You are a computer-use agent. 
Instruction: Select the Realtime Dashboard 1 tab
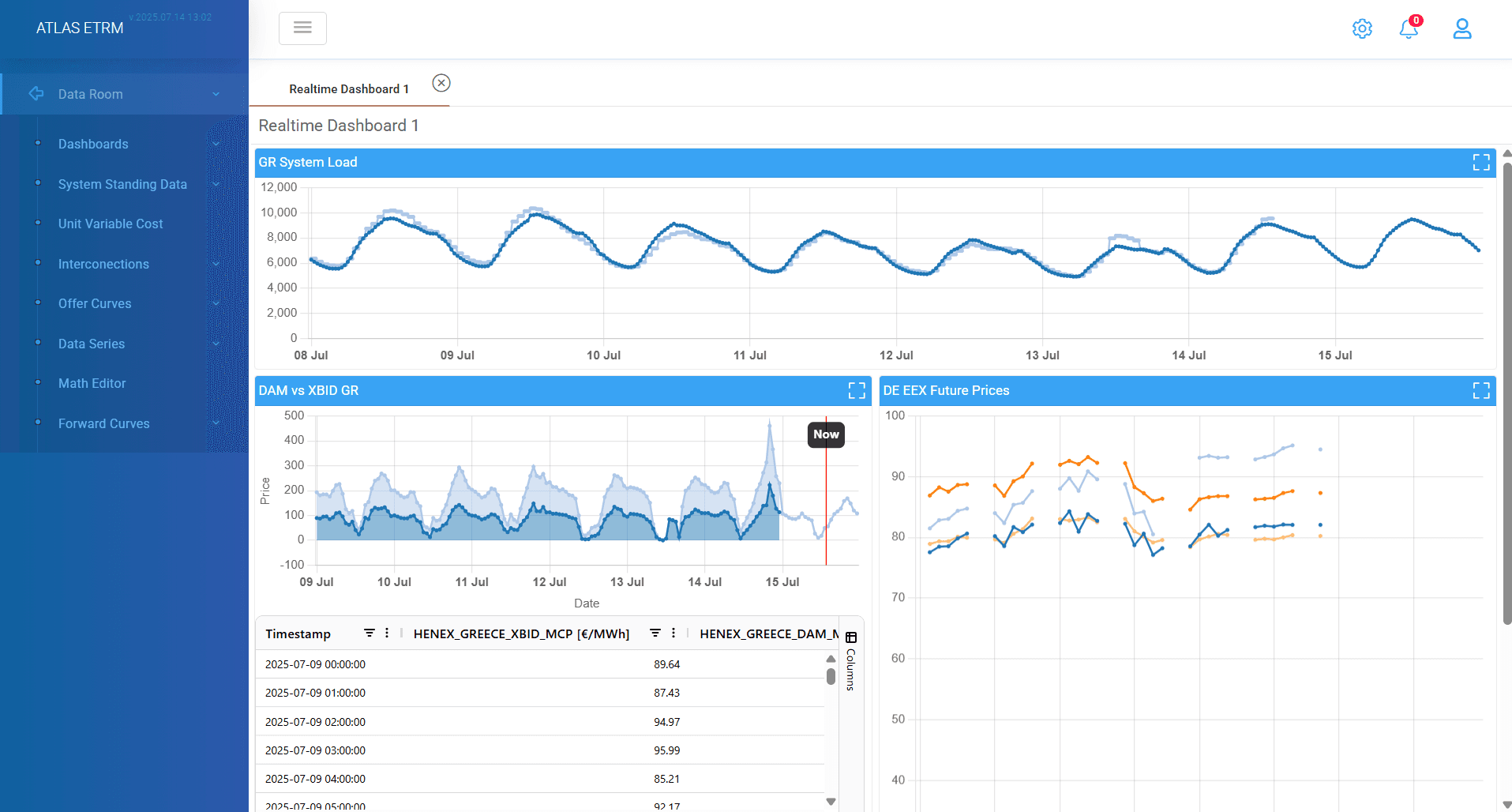coord(349,89)
